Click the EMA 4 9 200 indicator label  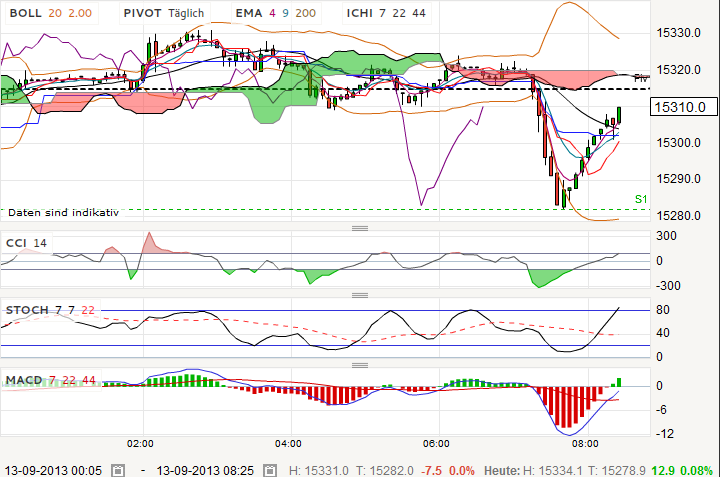point(276,13)
